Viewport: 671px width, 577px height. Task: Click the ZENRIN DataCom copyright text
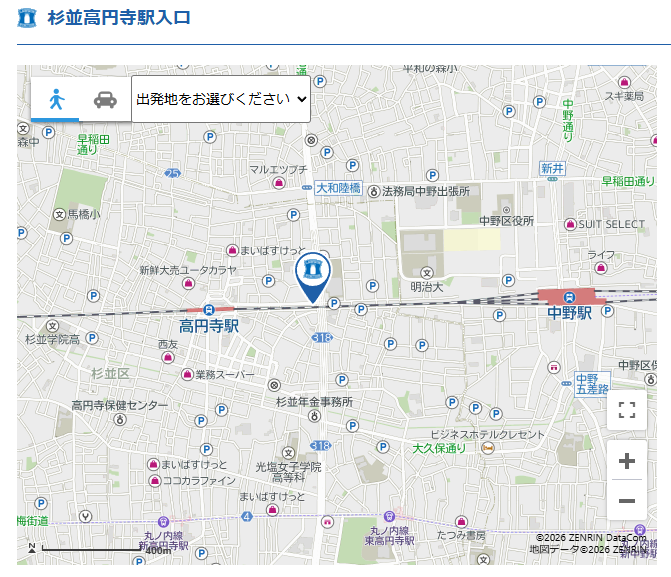[591, 538]
